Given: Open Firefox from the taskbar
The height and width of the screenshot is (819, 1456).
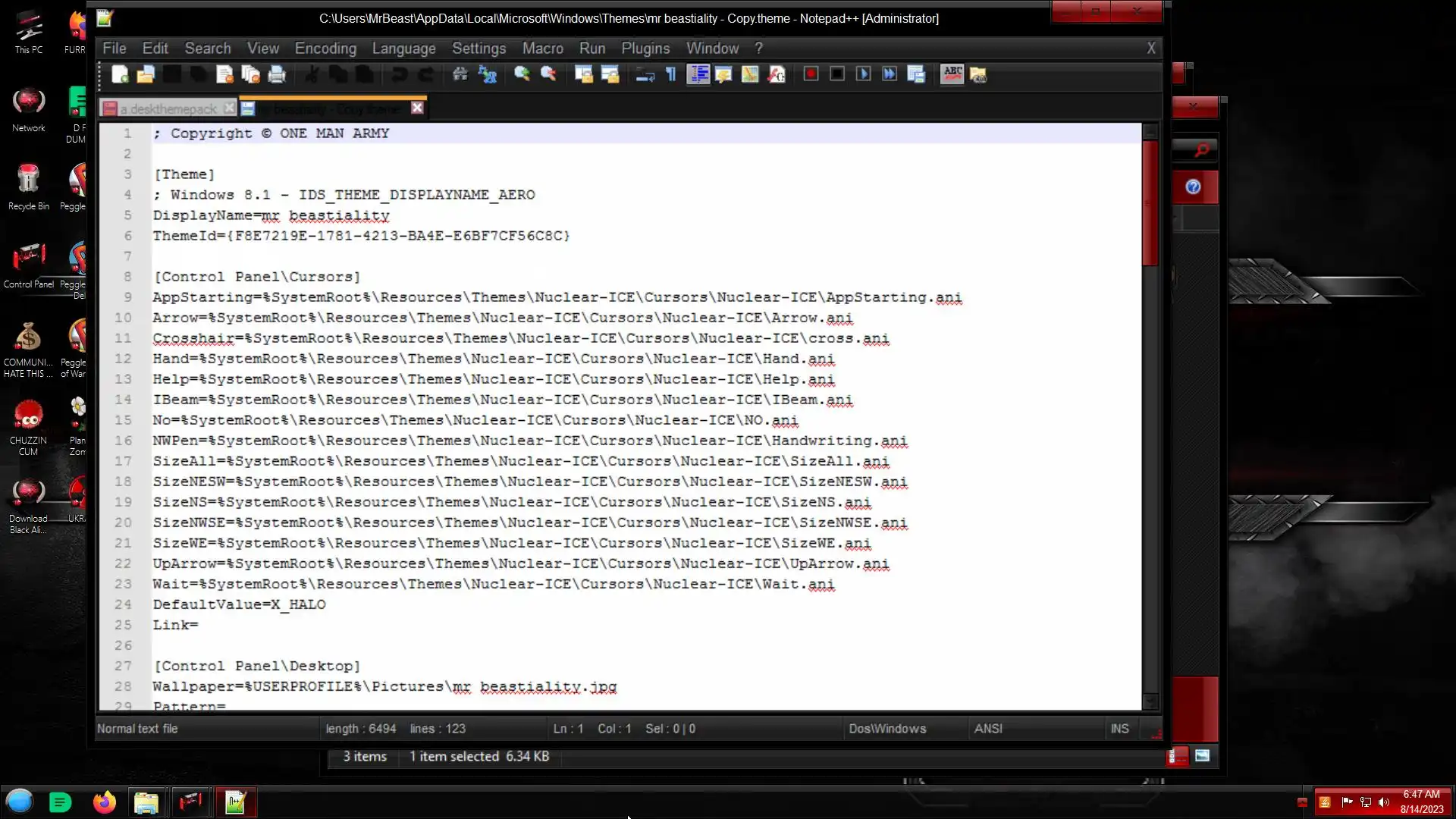Looking at the screenshot, I should coord(104,802).
